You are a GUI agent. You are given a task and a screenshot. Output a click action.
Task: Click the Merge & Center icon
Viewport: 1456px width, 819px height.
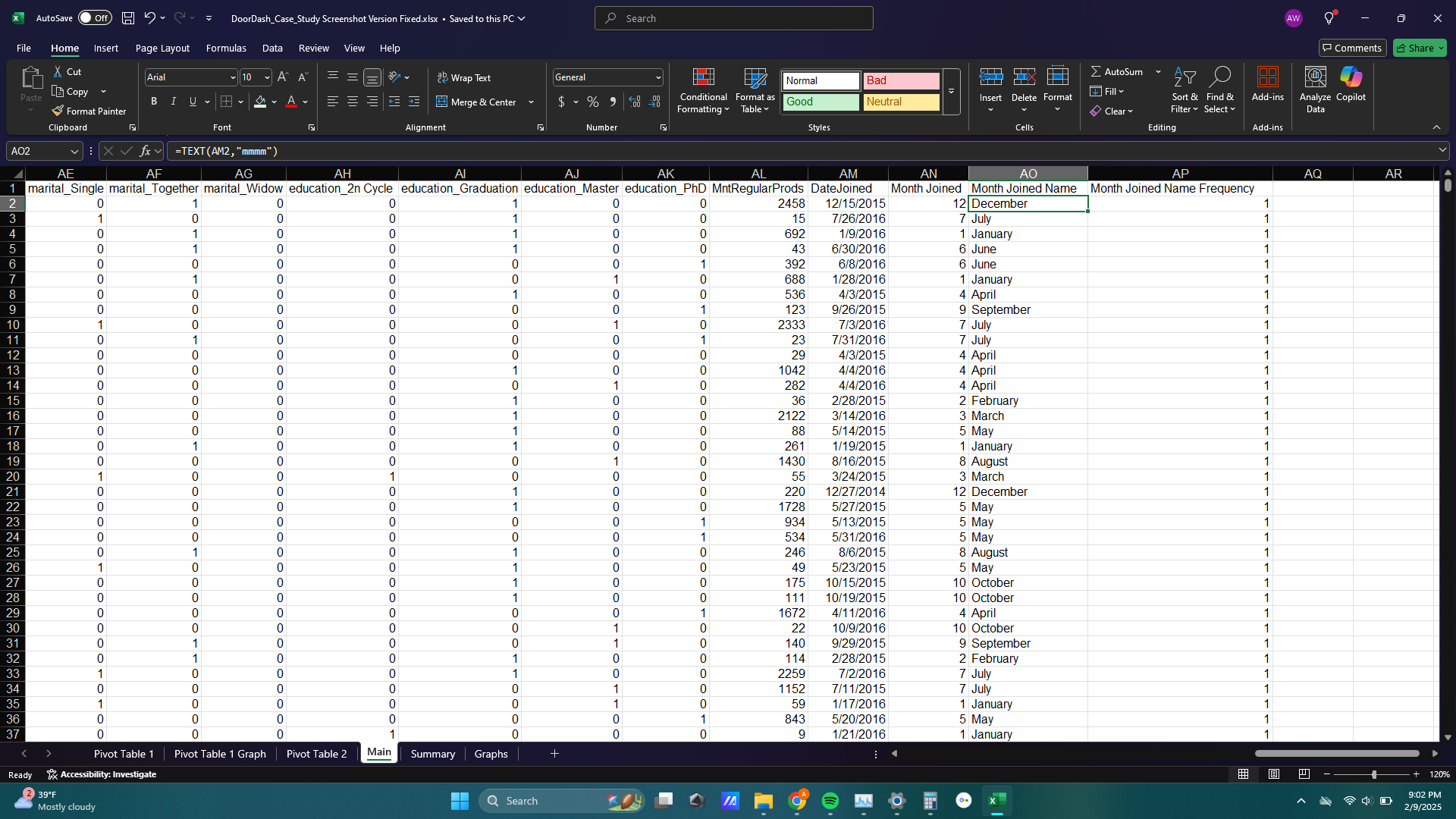point(442,102)
